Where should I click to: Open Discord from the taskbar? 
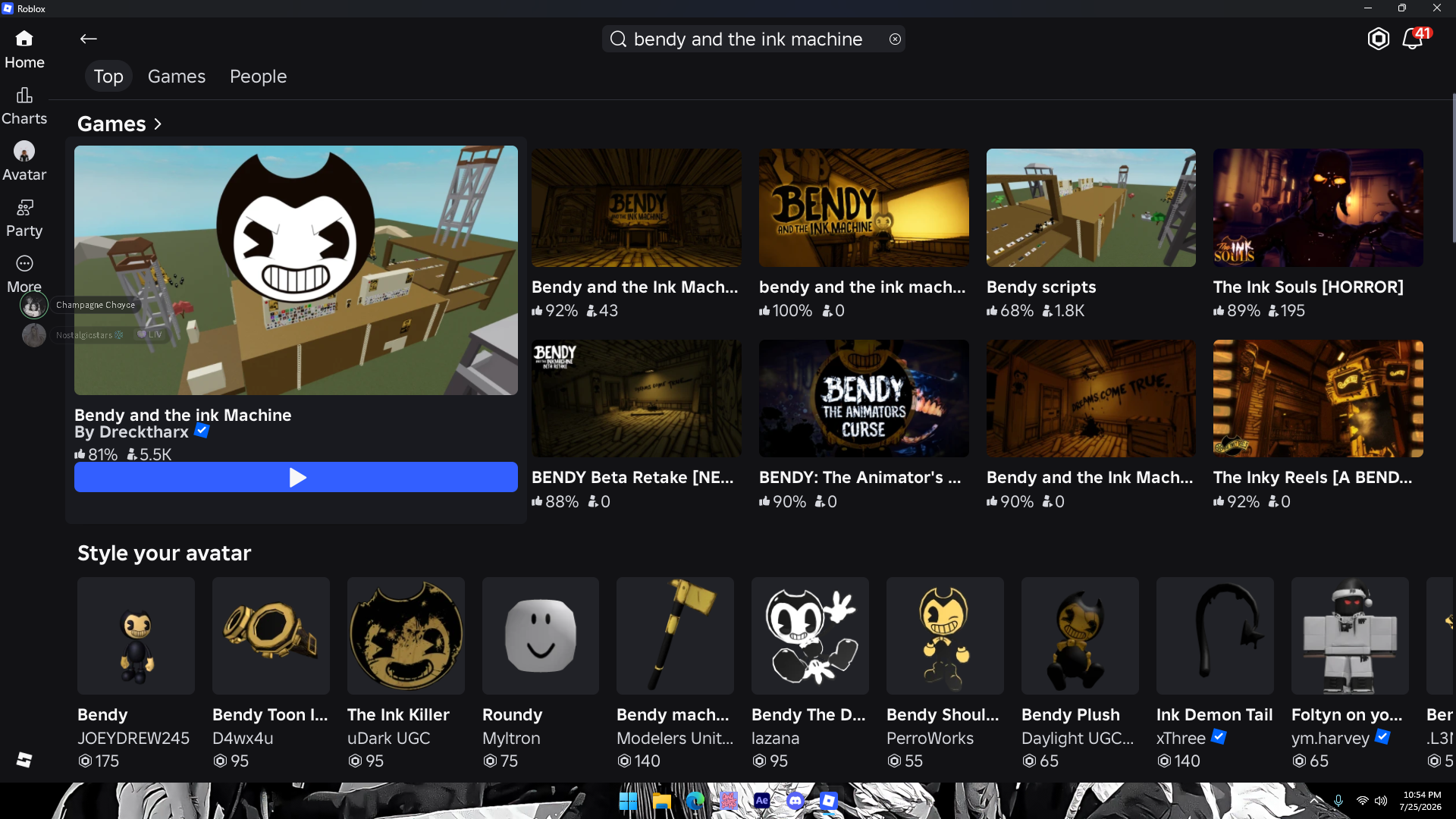click(x=795, y=801)
